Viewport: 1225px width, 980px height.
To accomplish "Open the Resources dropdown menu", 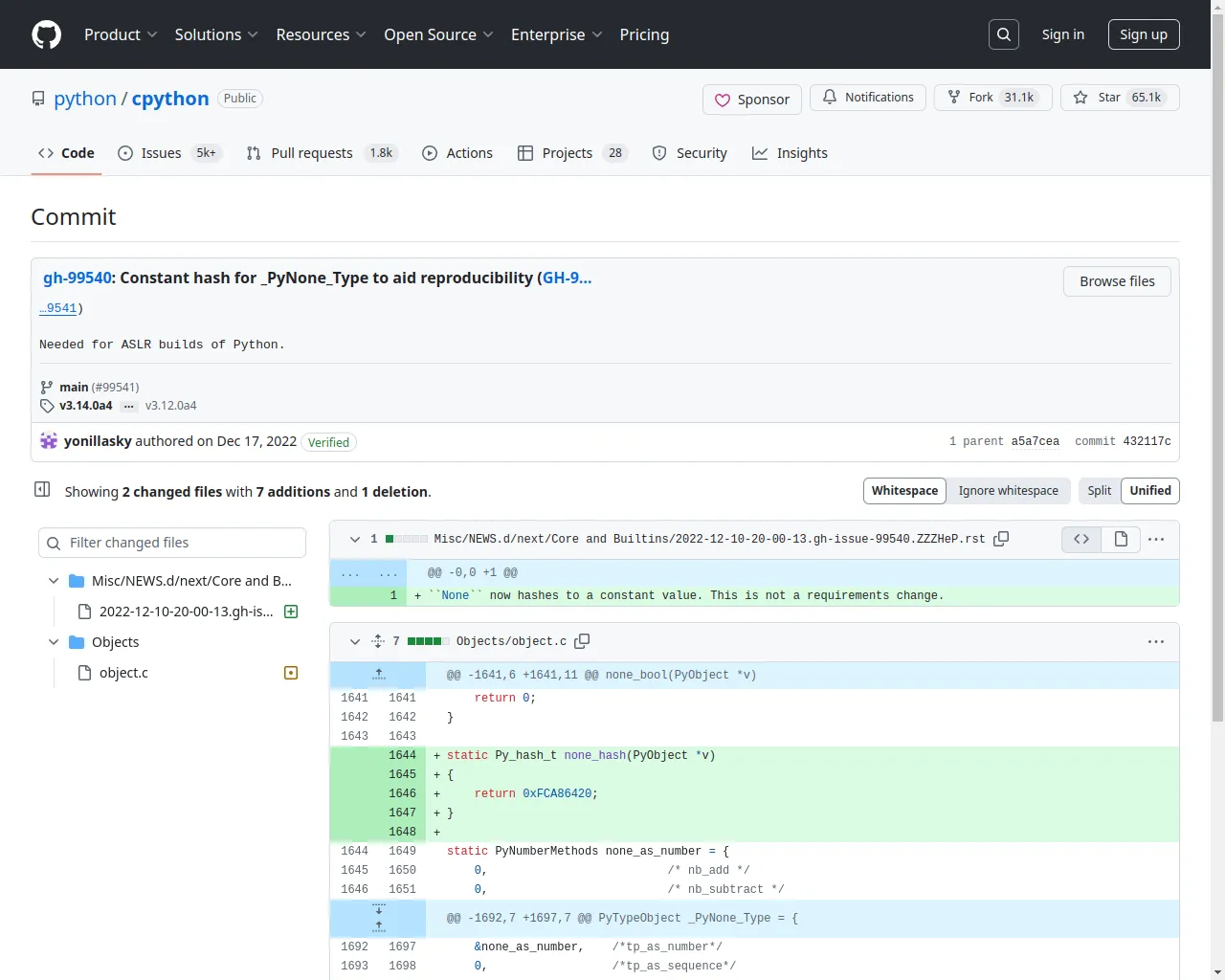I will 321,34.
